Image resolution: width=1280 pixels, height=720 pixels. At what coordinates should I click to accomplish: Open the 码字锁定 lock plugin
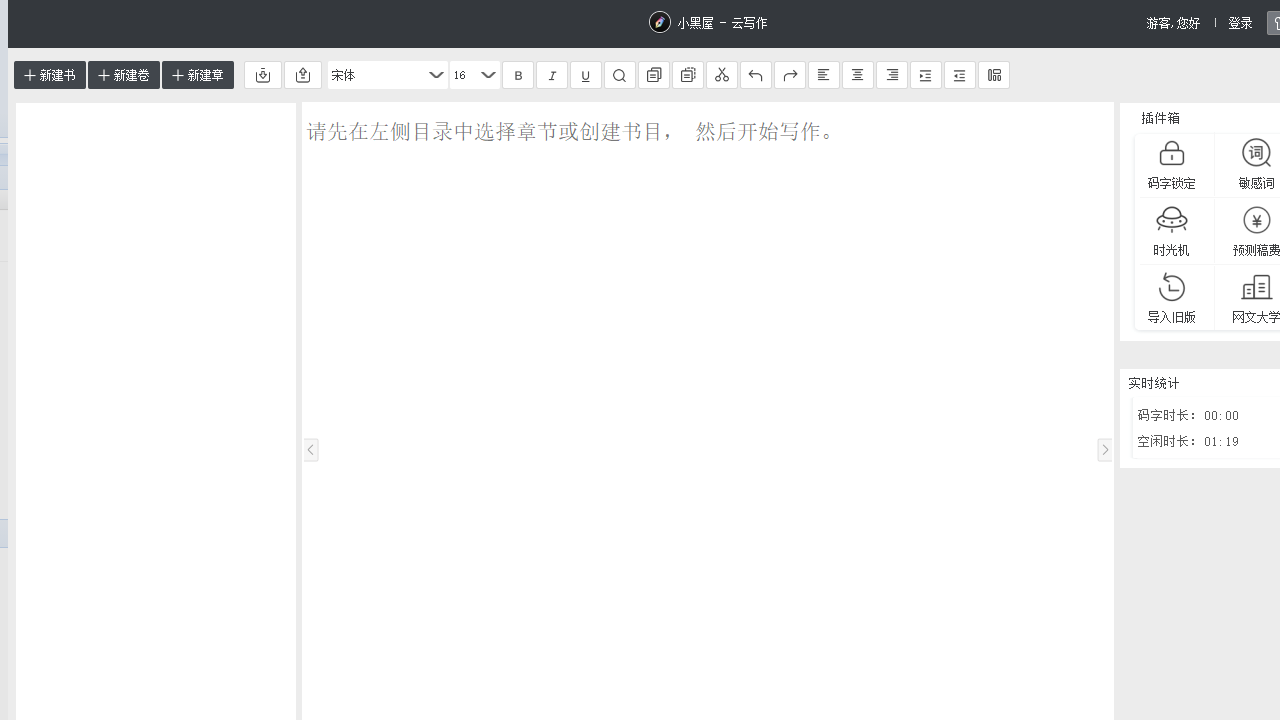[1171, 164]
